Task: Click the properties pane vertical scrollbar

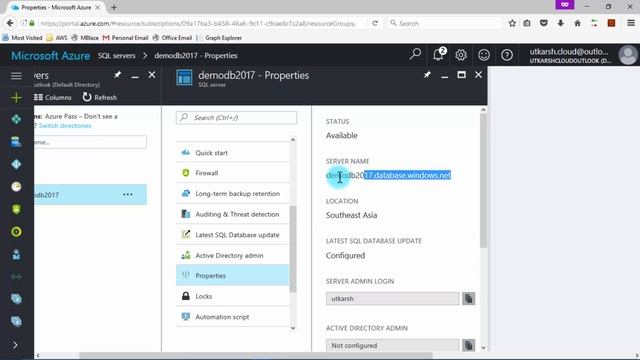Action: [483, 180]
